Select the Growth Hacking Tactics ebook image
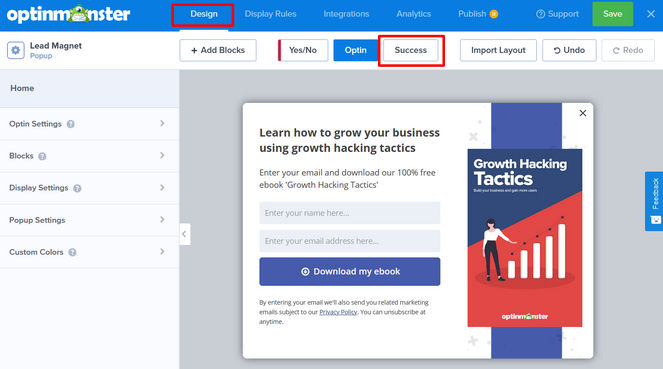This screenshot has width=663, height=369. (525, 238)
